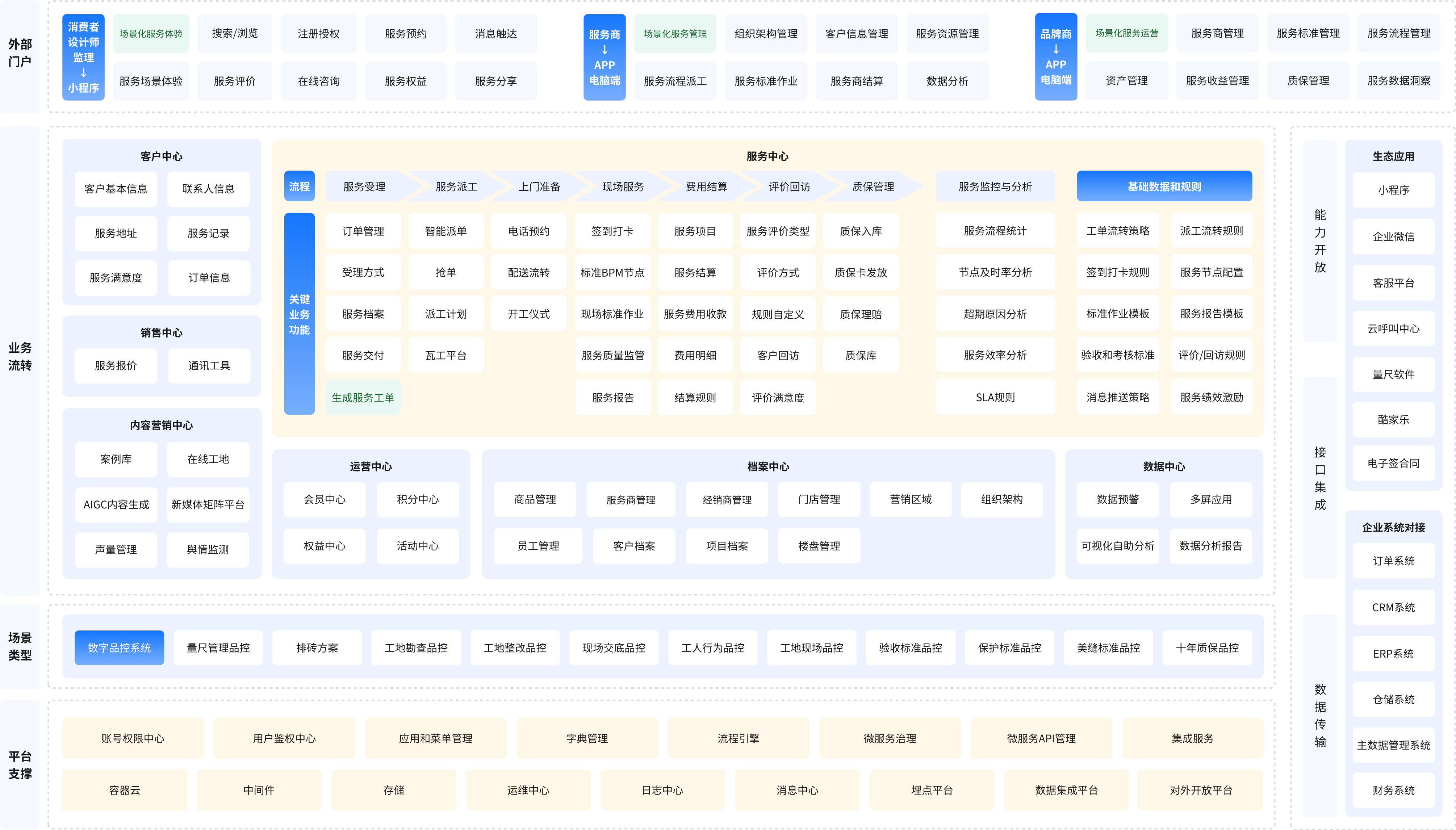The image size is (1456, 830).
Task: Click the 服务商结算 box
Action: click(x=856, y=81)
